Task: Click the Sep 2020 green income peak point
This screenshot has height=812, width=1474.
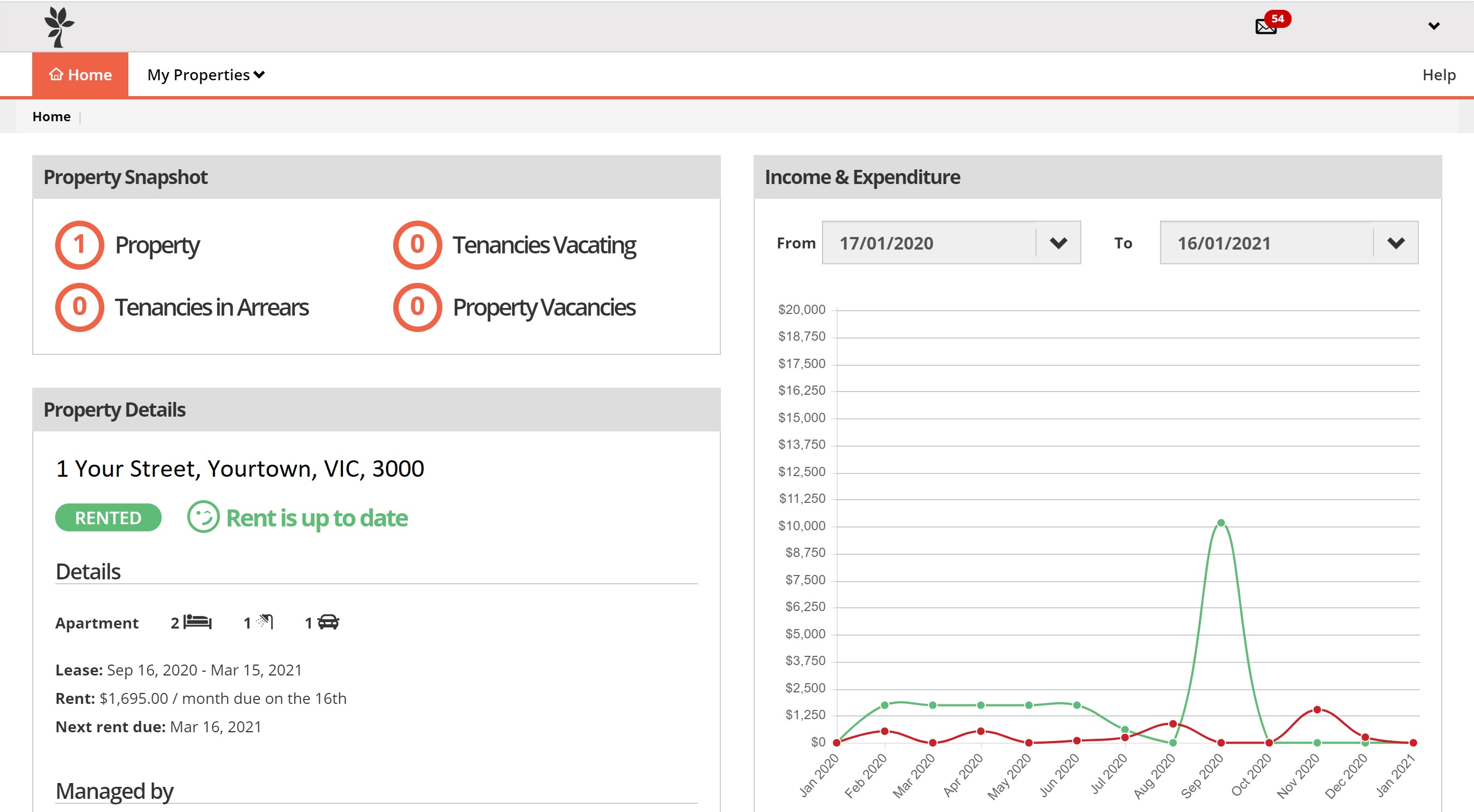Action: [1221, 523]
